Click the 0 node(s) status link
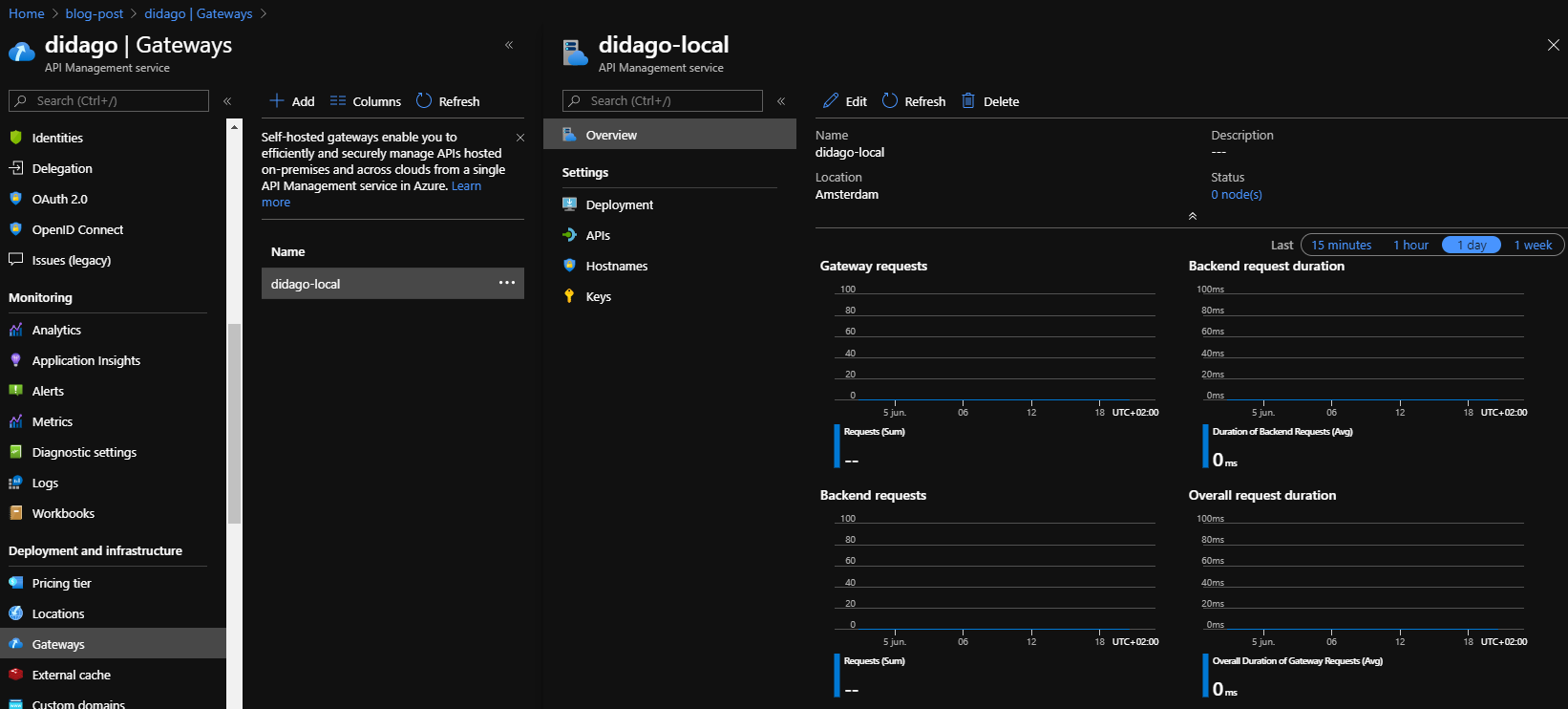The width and height of the screenshot is (1568, 709). pos(1237,195)
